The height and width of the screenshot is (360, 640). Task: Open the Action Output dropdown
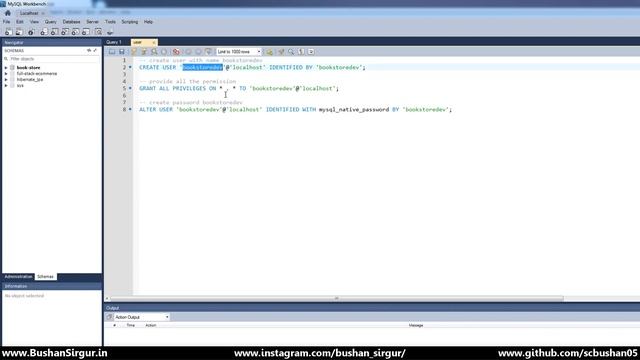(x=142, y=317)
